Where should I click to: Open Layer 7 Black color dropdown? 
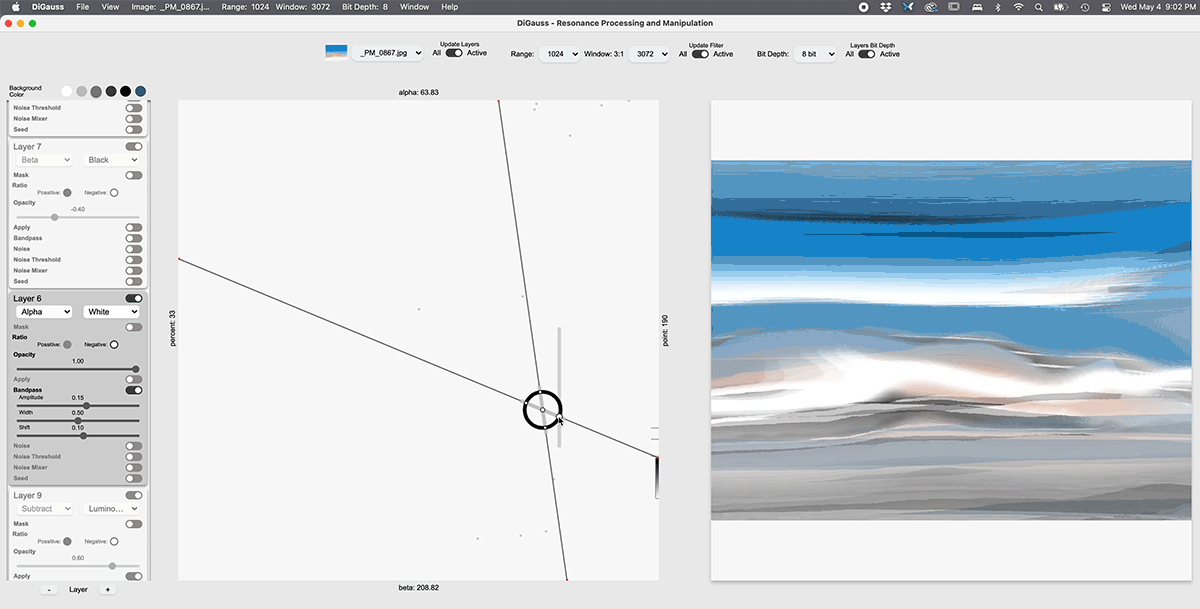pyautogui.click(x=111, y=160)
